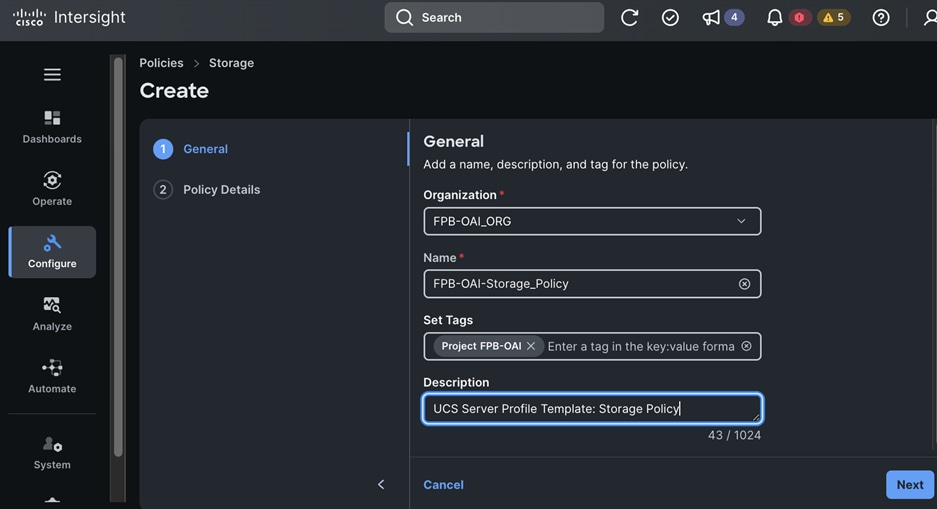Viewport: 937px width, 509px height.
Task: Collapse the wizard steps panel
Action: (381, 485)
